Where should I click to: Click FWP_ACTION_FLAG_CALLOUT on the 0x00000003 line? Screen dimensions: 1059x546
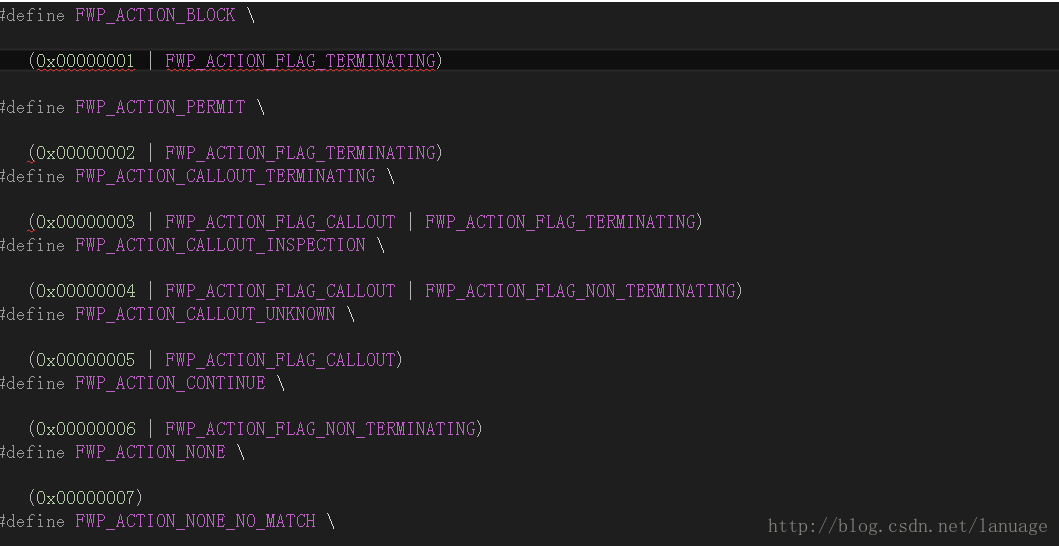click(280, 222)
